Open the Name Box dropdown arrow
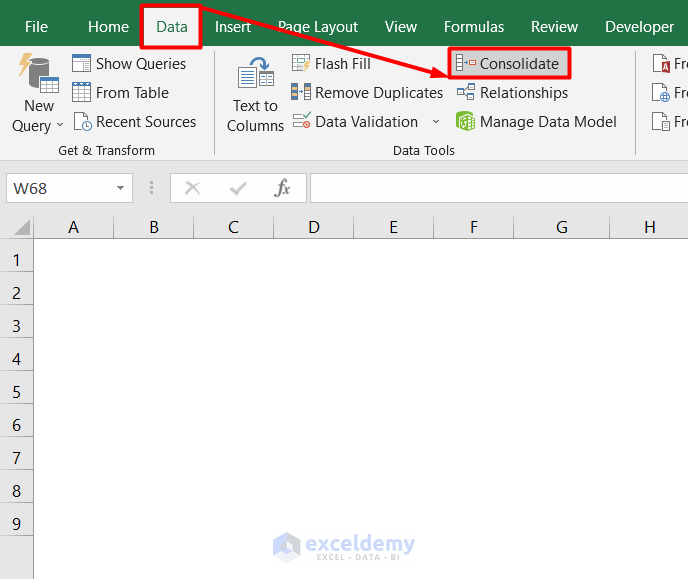 pyautogui.click(x=120, y=188)
